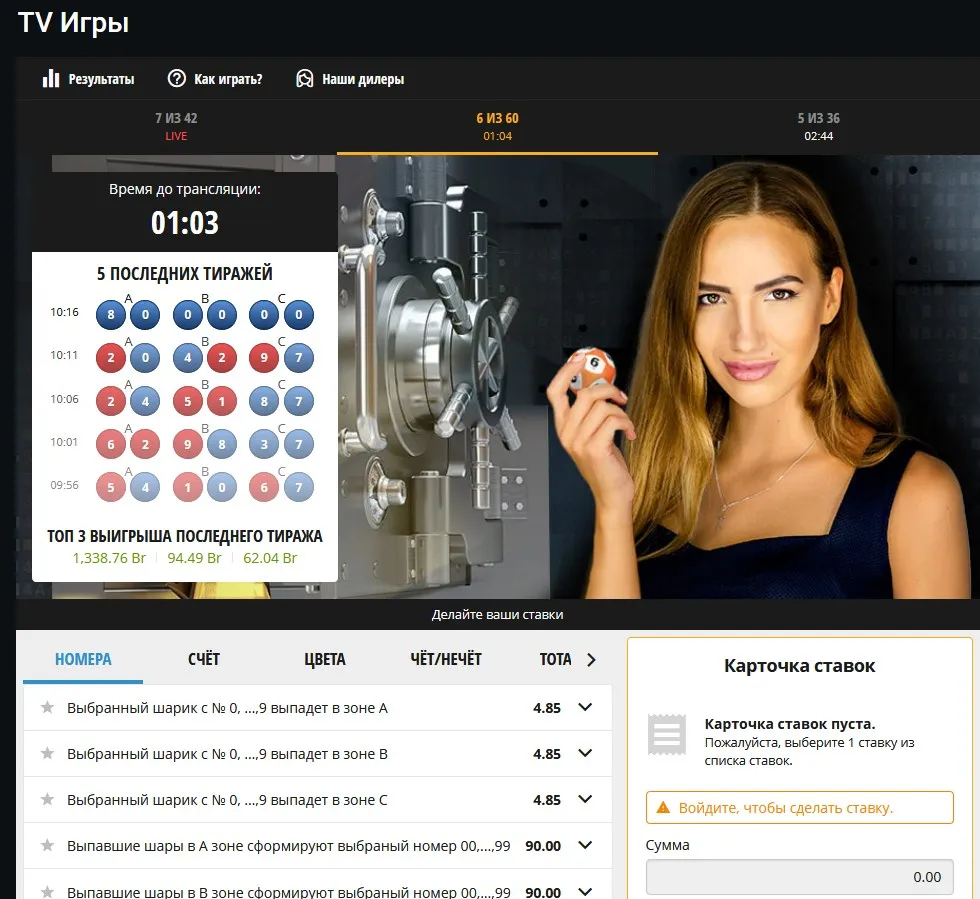Click the Сумма amount input field
The image size is (980, 899).
[799, 877]
